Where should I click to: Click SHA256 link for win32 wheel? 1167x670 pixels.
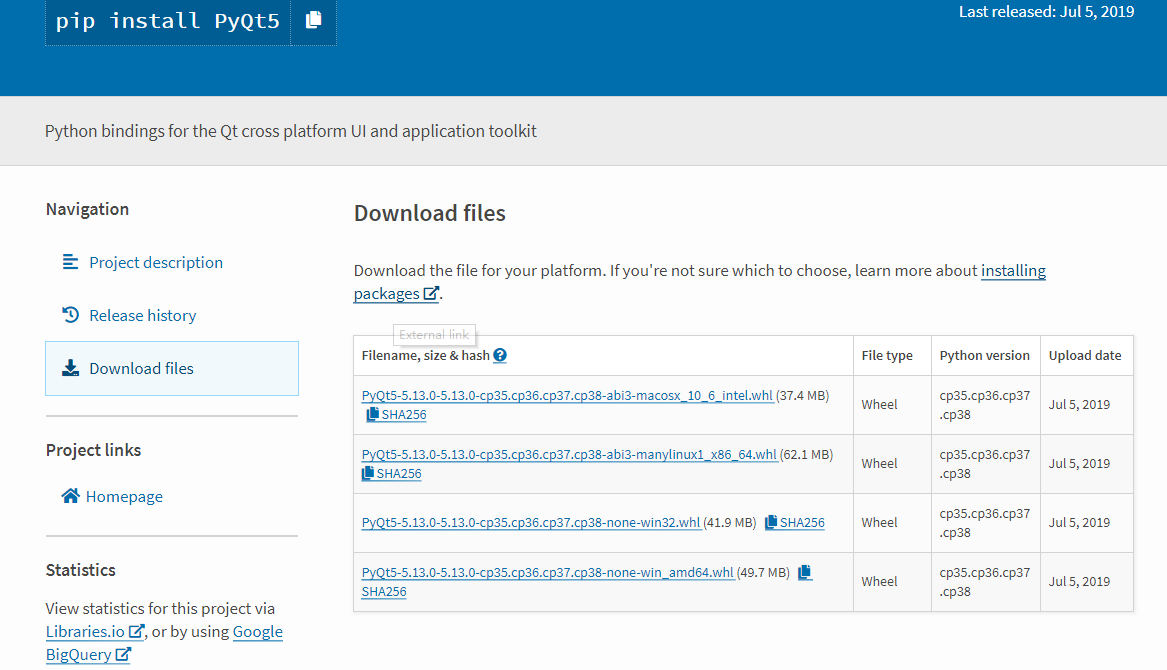click(x=802, y=523)
